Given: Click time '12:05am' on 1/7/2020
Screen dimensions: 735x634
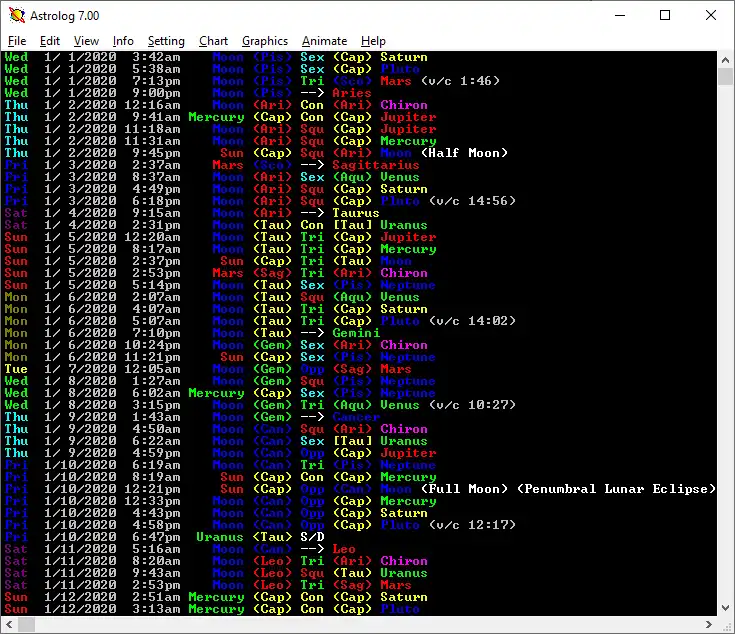Looking at the screenshot, I should click(152, 369).
